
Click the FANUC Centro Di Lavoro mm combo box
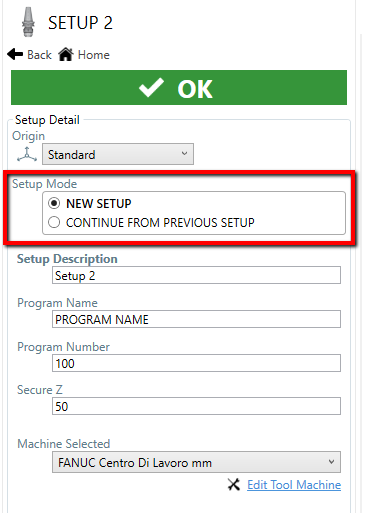coord(196,462)
